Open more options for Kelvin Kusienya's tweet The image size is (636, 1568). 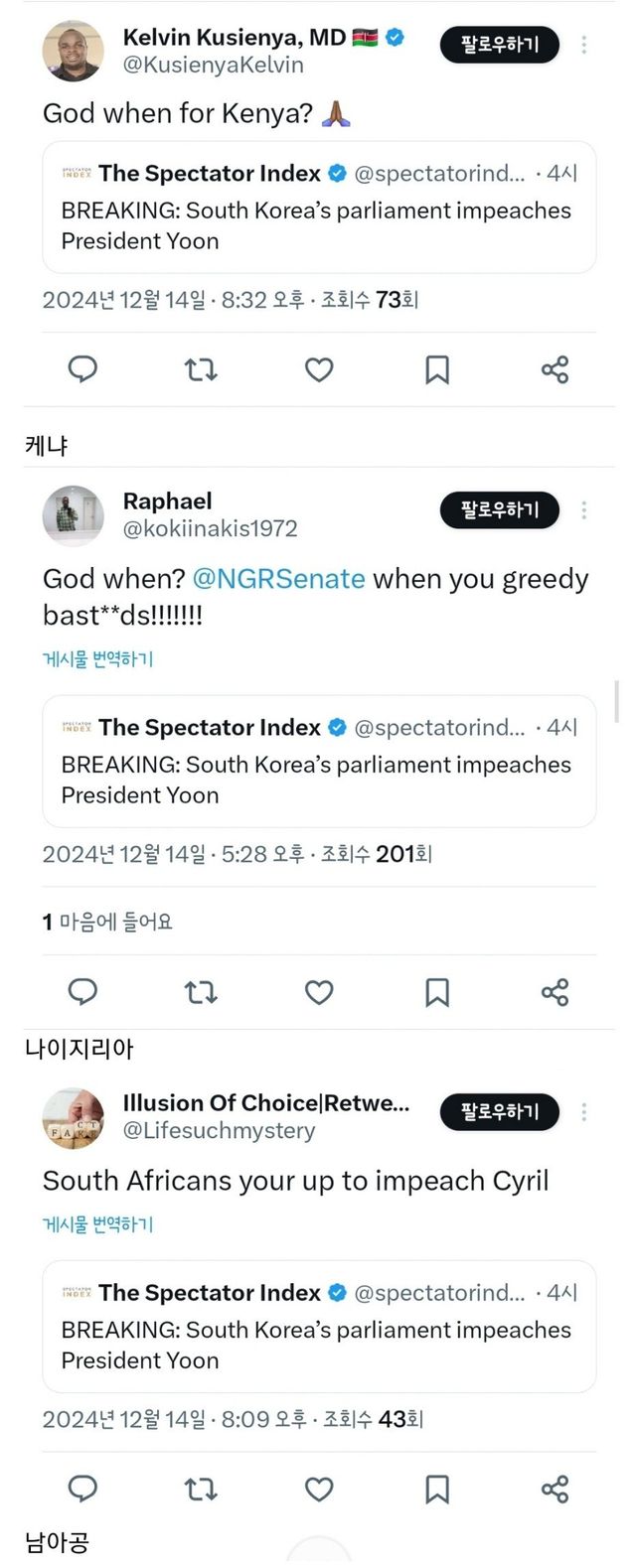(x=584, y=45)
